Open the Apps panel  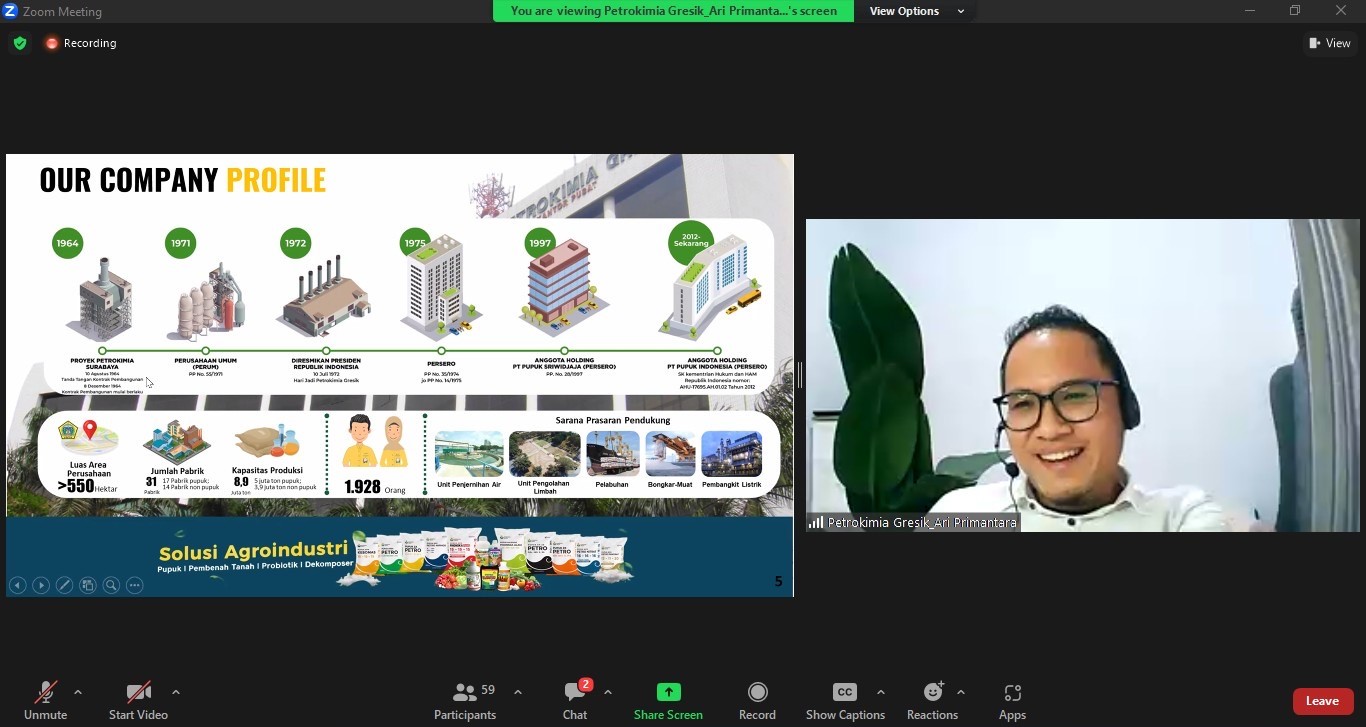click(1012, 701)
